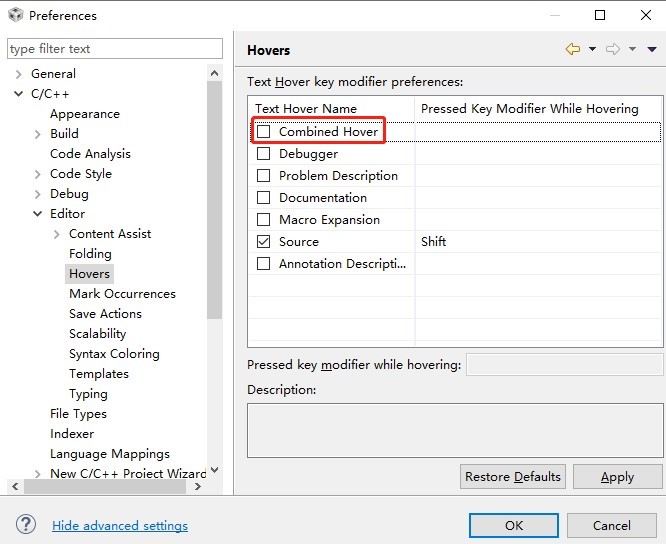Enable the Combined Hover checkbox
Image resolution: width=666 pixels, height=544 pixels.
click(264, 132)
